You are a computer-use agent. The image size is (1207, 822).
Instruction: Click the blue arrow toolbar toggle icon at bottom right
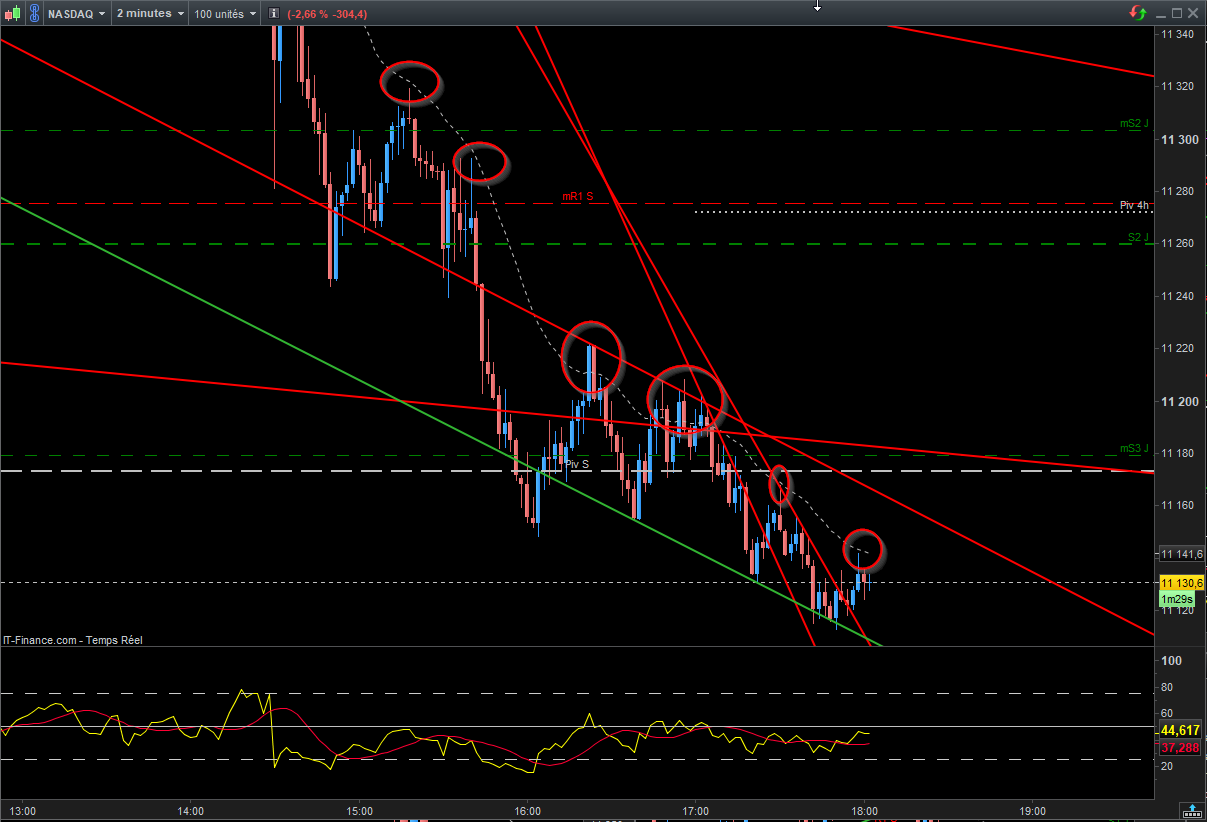click(1191, 809)
